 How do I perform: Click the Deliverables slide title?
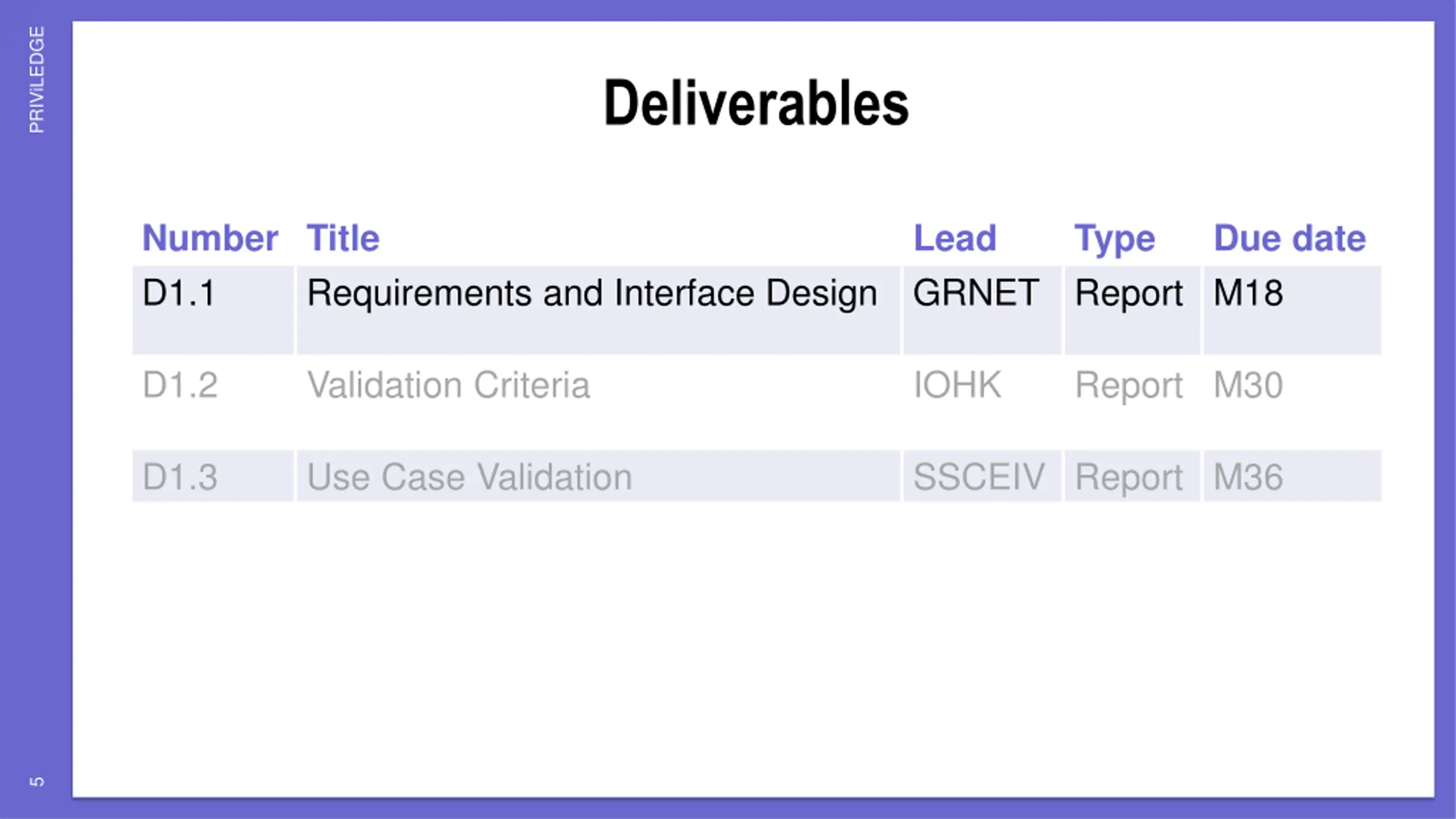[x=756, y=104]
